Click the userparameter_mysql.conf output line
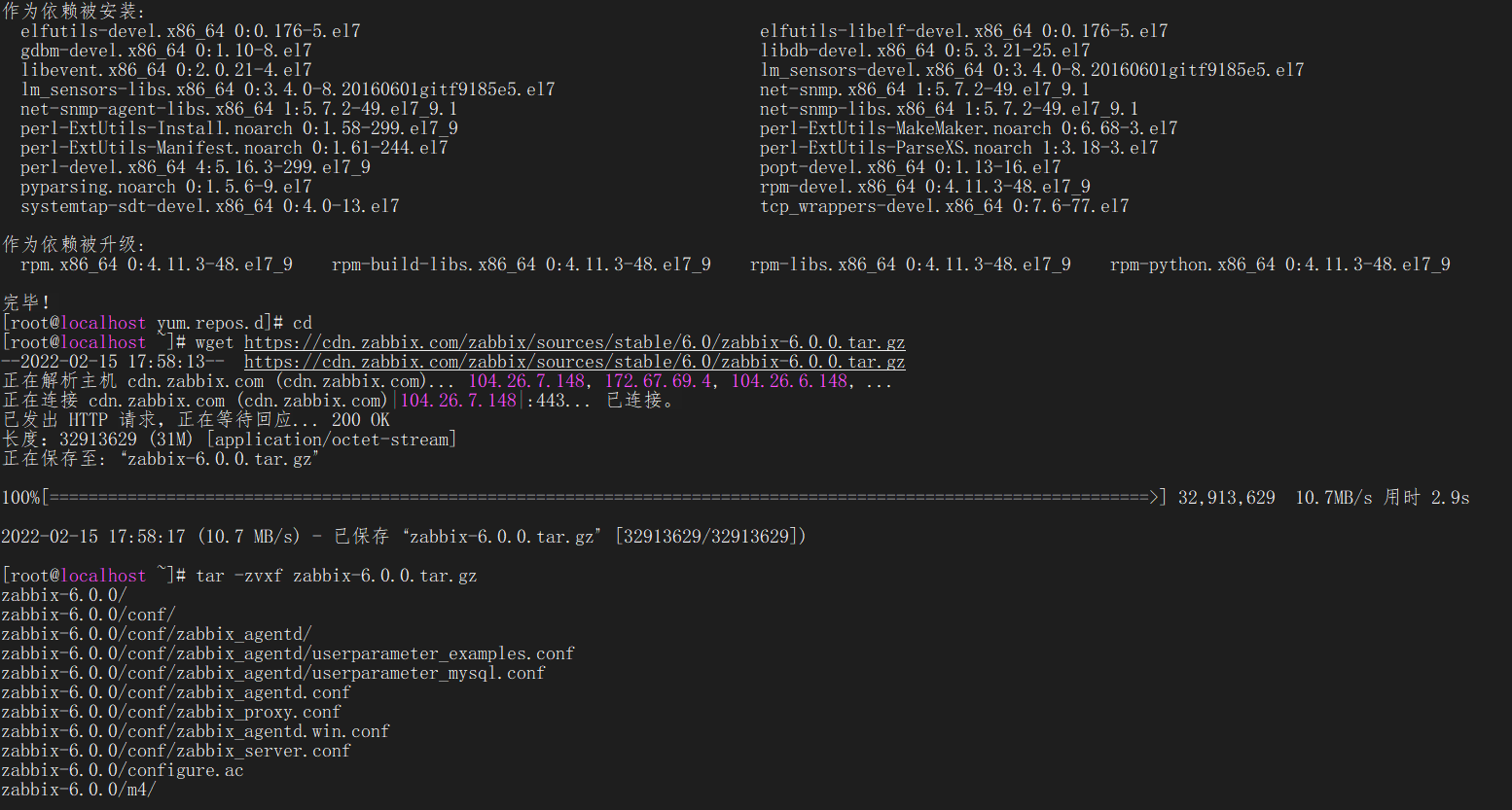The height and width of the screenshot is (810, 1512). point(273,673)
